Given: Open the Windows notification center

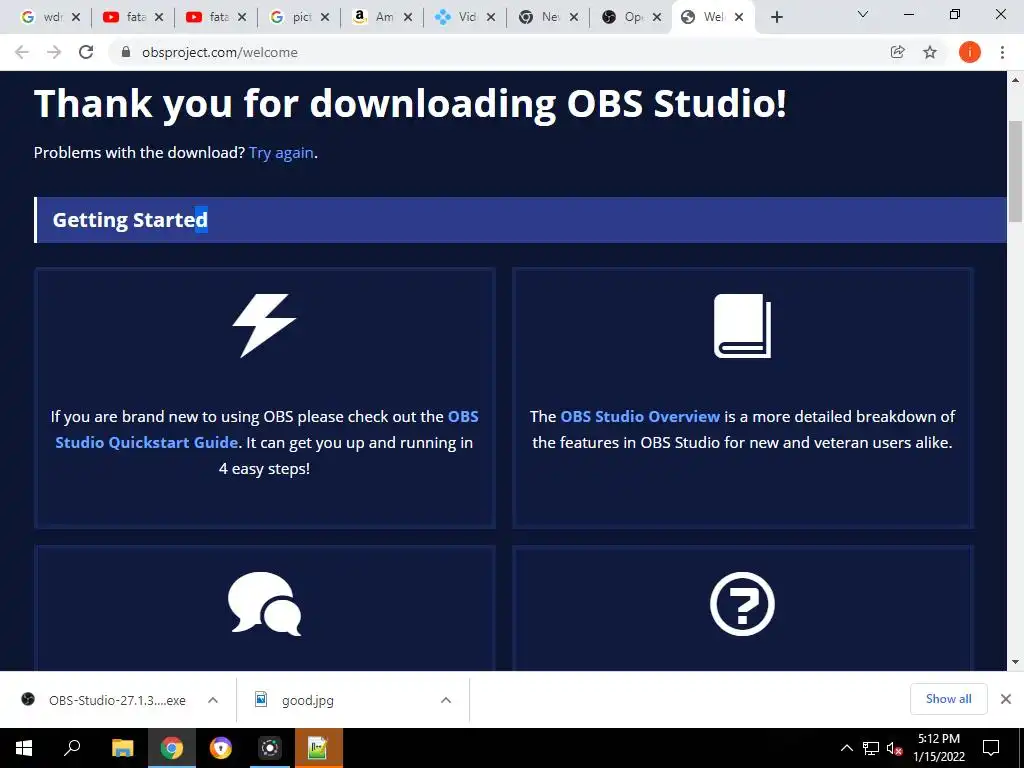Looking at the screenshot, I should [x=991, y=748].
